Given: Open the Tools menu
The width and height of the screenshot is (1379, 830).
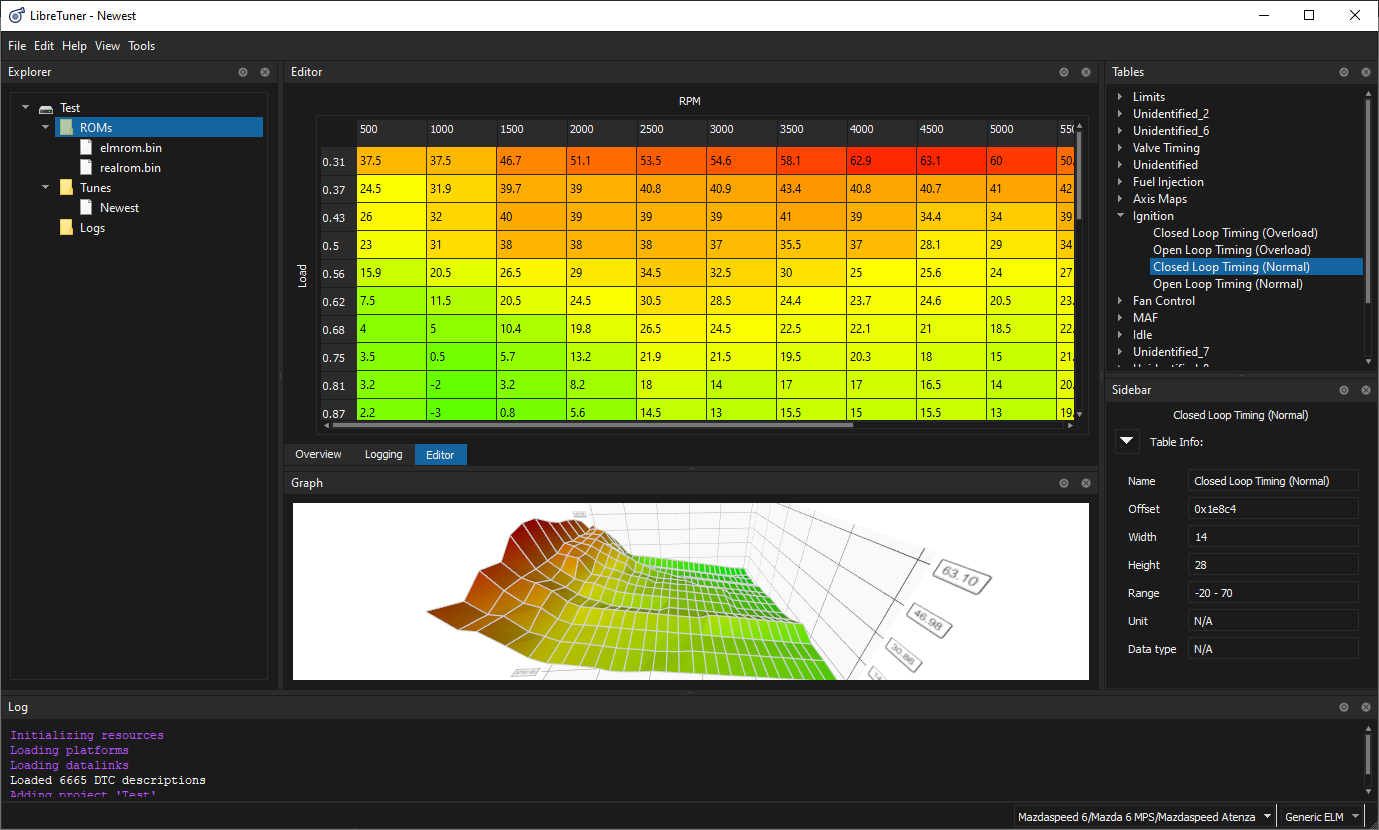Looking at the screenshot, I should 142,46.
